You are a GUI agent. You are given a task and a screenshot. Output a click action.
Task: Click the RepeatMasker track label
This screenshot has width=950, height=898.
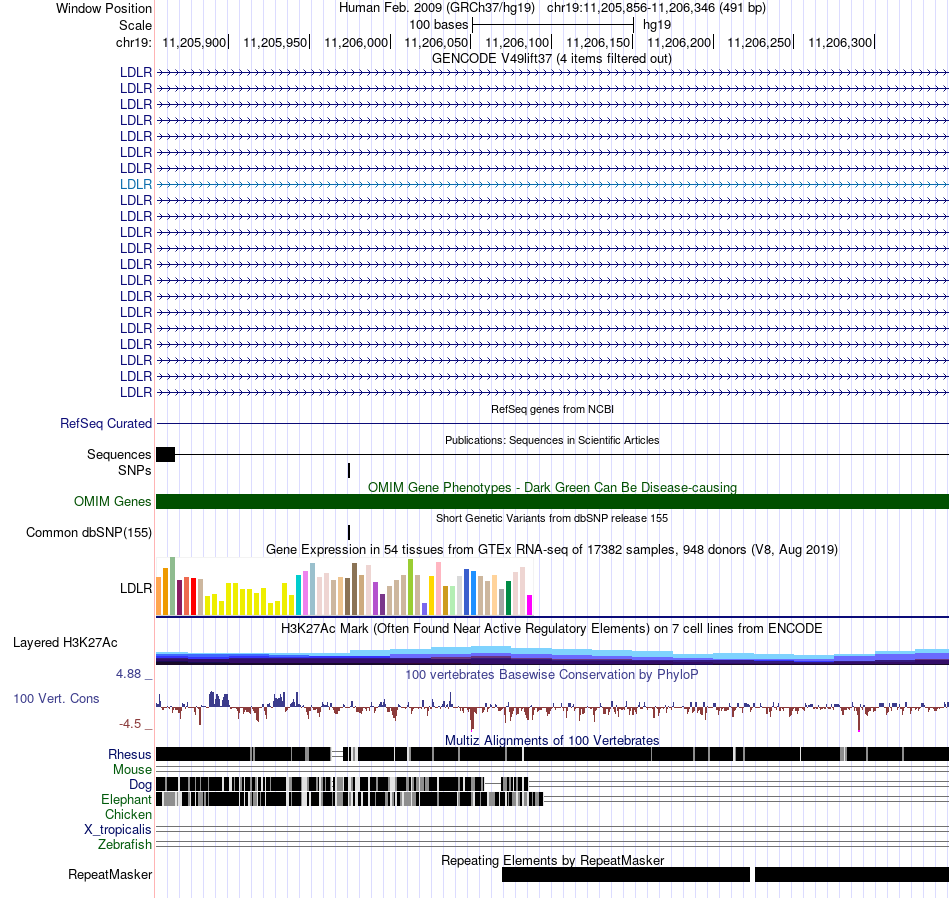click(x=110, y=874)
